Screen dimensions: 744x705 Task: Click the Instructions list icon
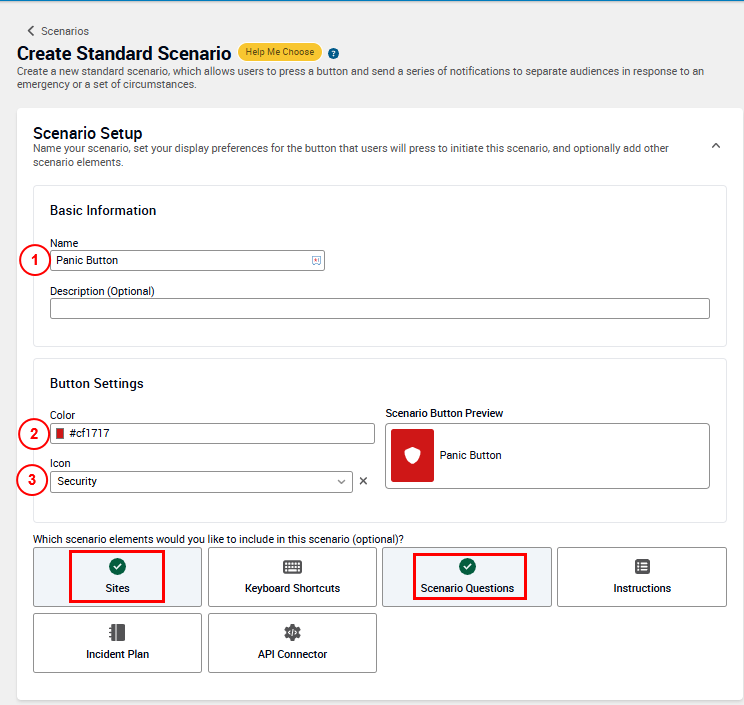click(x=642, y=567)
